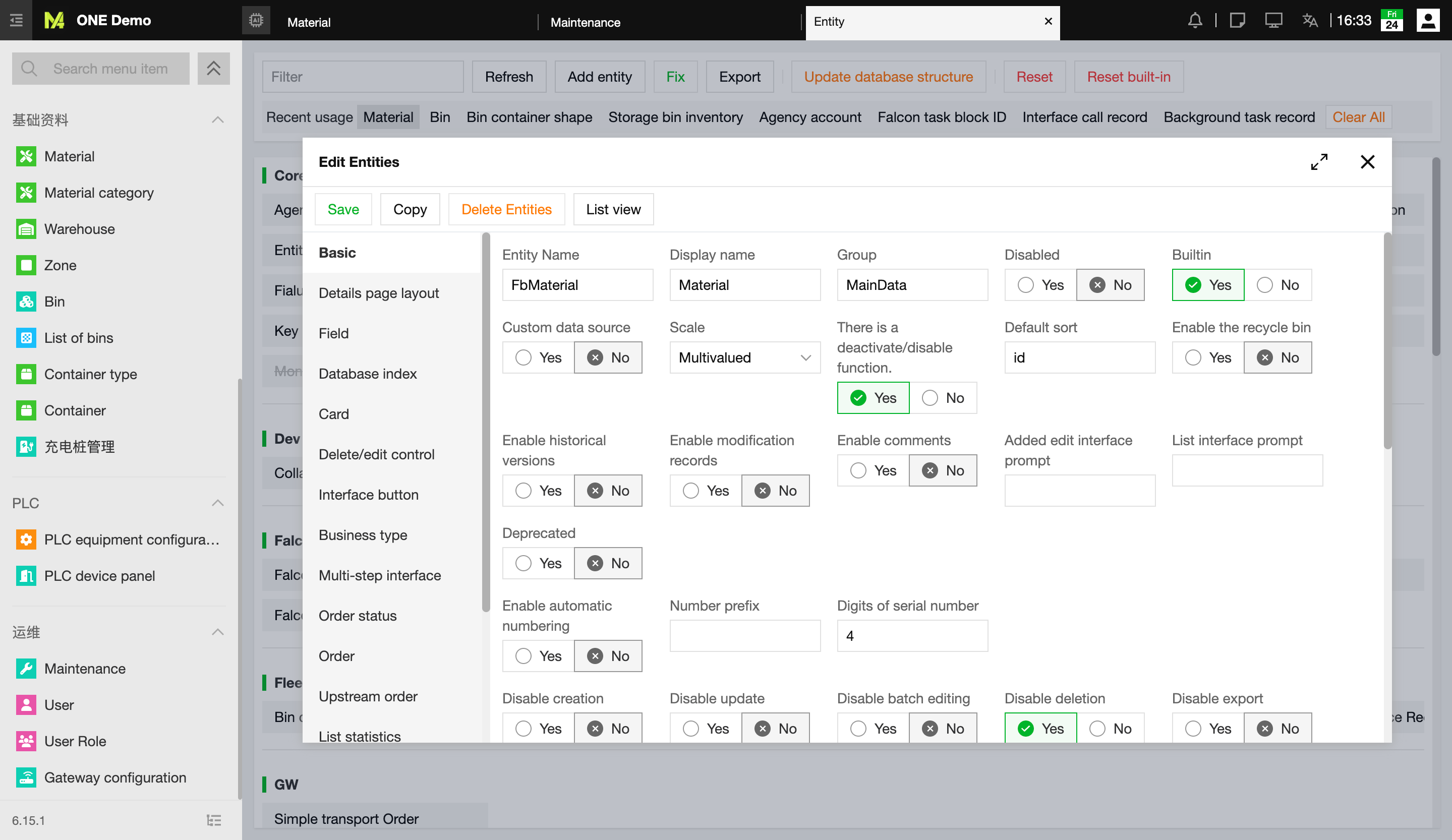Set deactivate/disable function to No
The image size is (1452, 840).
coord(943,397)
